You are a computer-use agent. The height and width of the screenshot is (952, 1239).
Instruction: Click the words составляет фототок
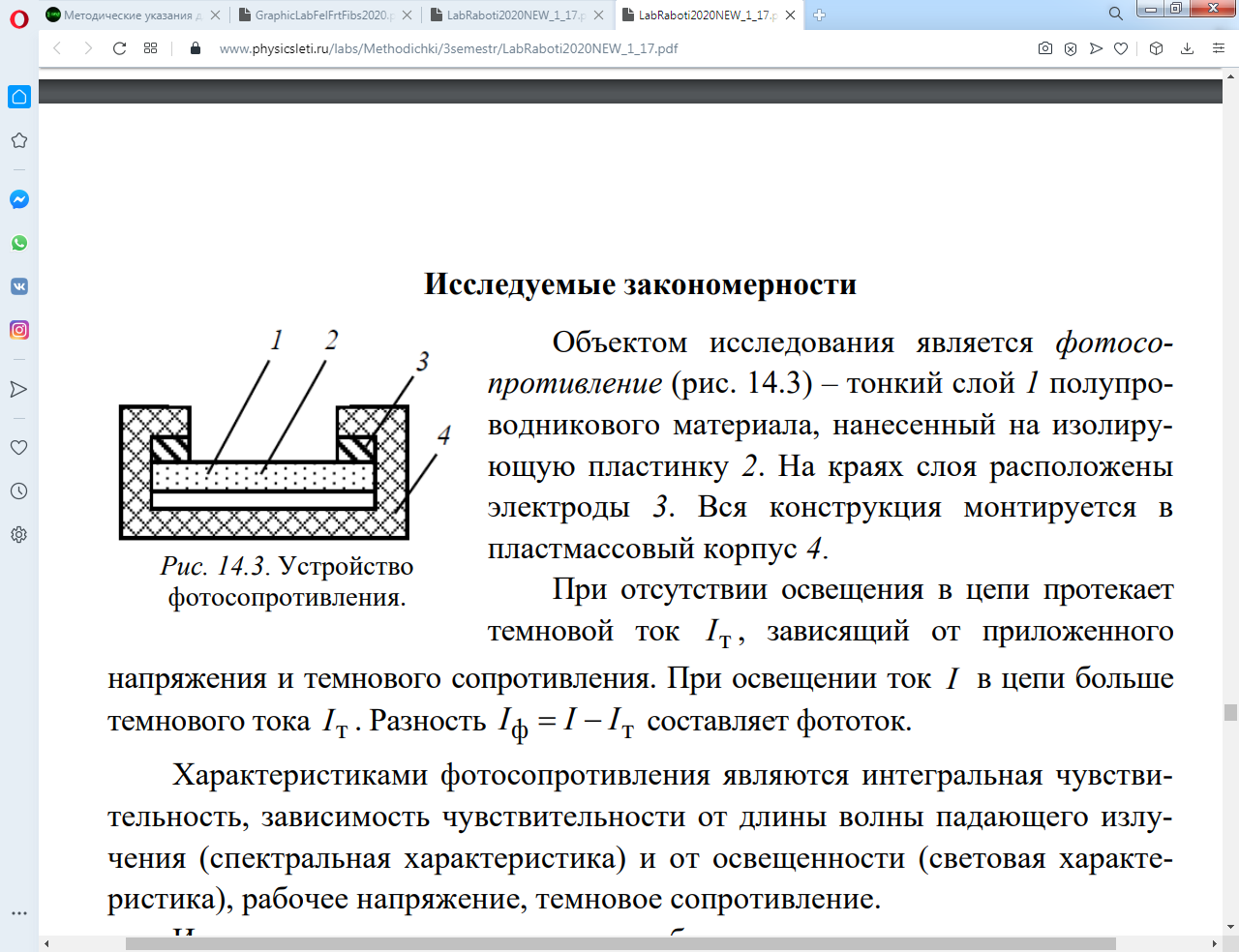[779, 721]
